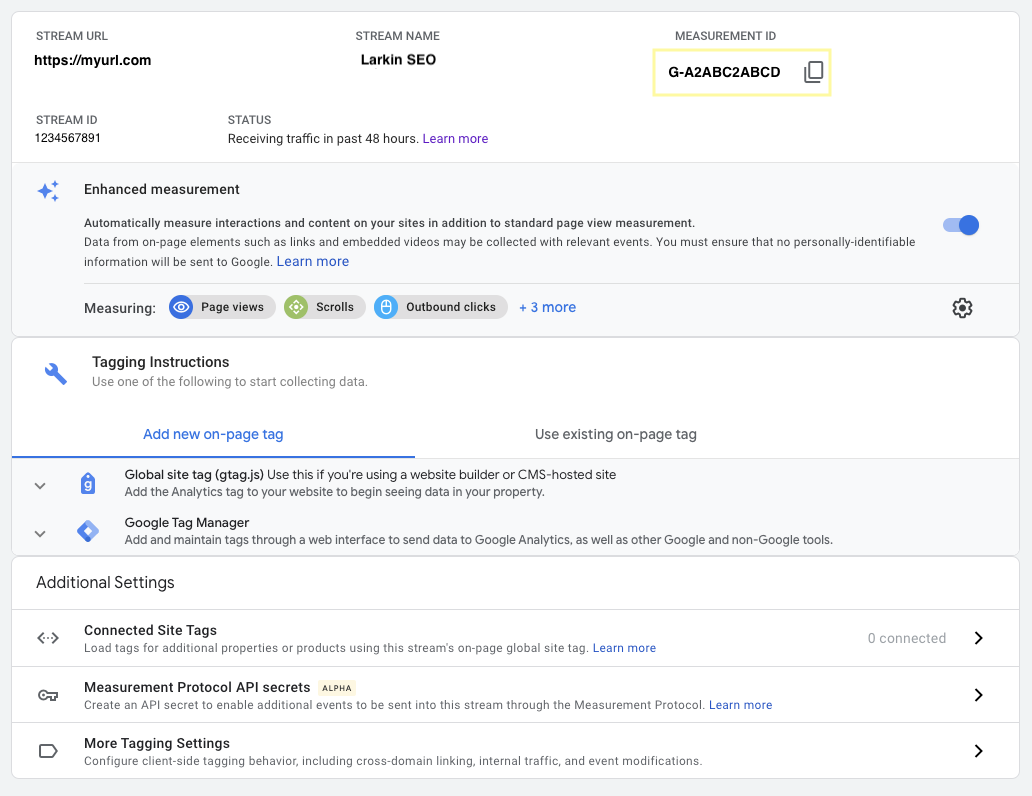Open Enhanced measurement settings gear
Image resolution: width=1032 pixels, height=796 pixels.
point(962,307)
